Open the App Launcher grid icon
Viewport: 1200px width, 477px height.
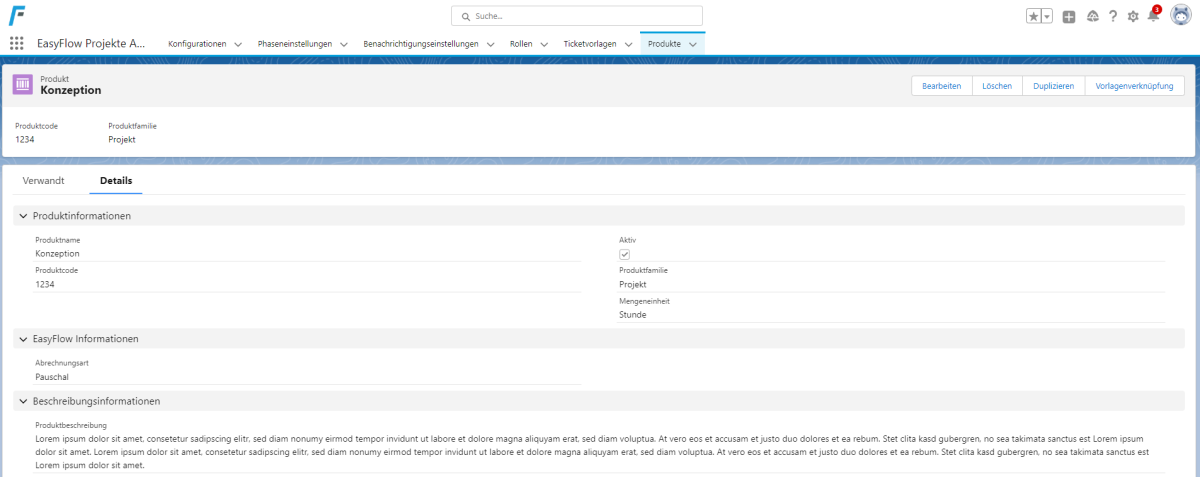tap(16, 44)
